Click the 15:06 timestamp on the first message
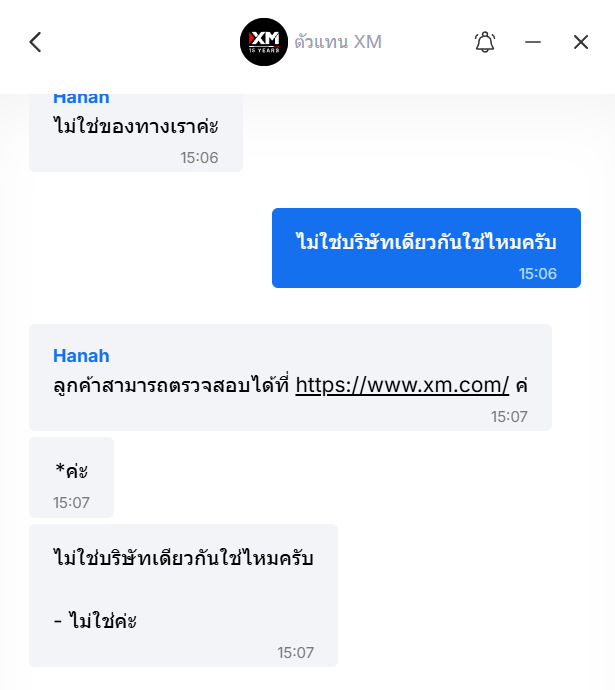 click(x=199, y=157)
